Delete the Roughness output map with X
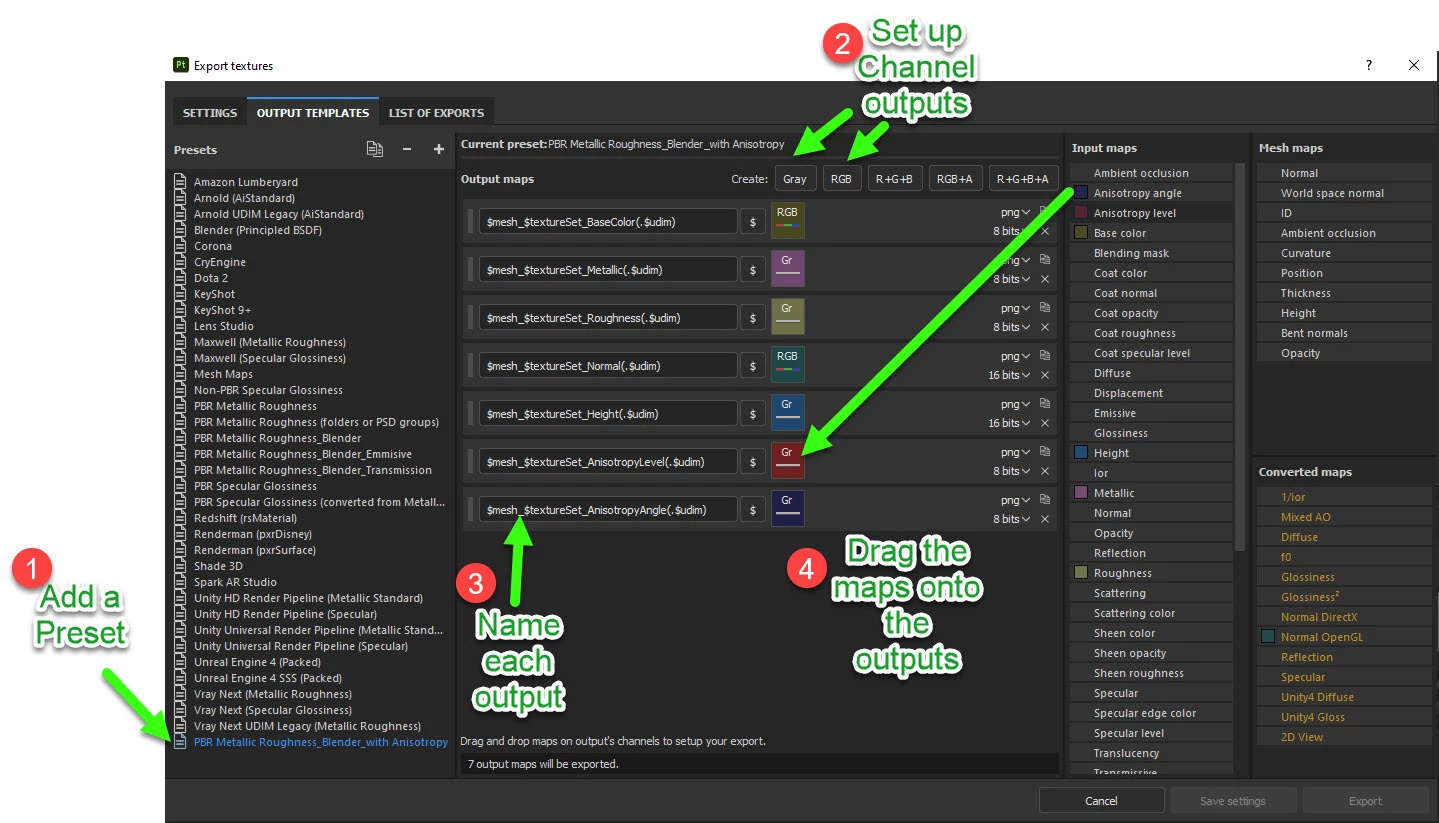The width and height of the screenshot is (1439, 823). tap(1045, 327)
